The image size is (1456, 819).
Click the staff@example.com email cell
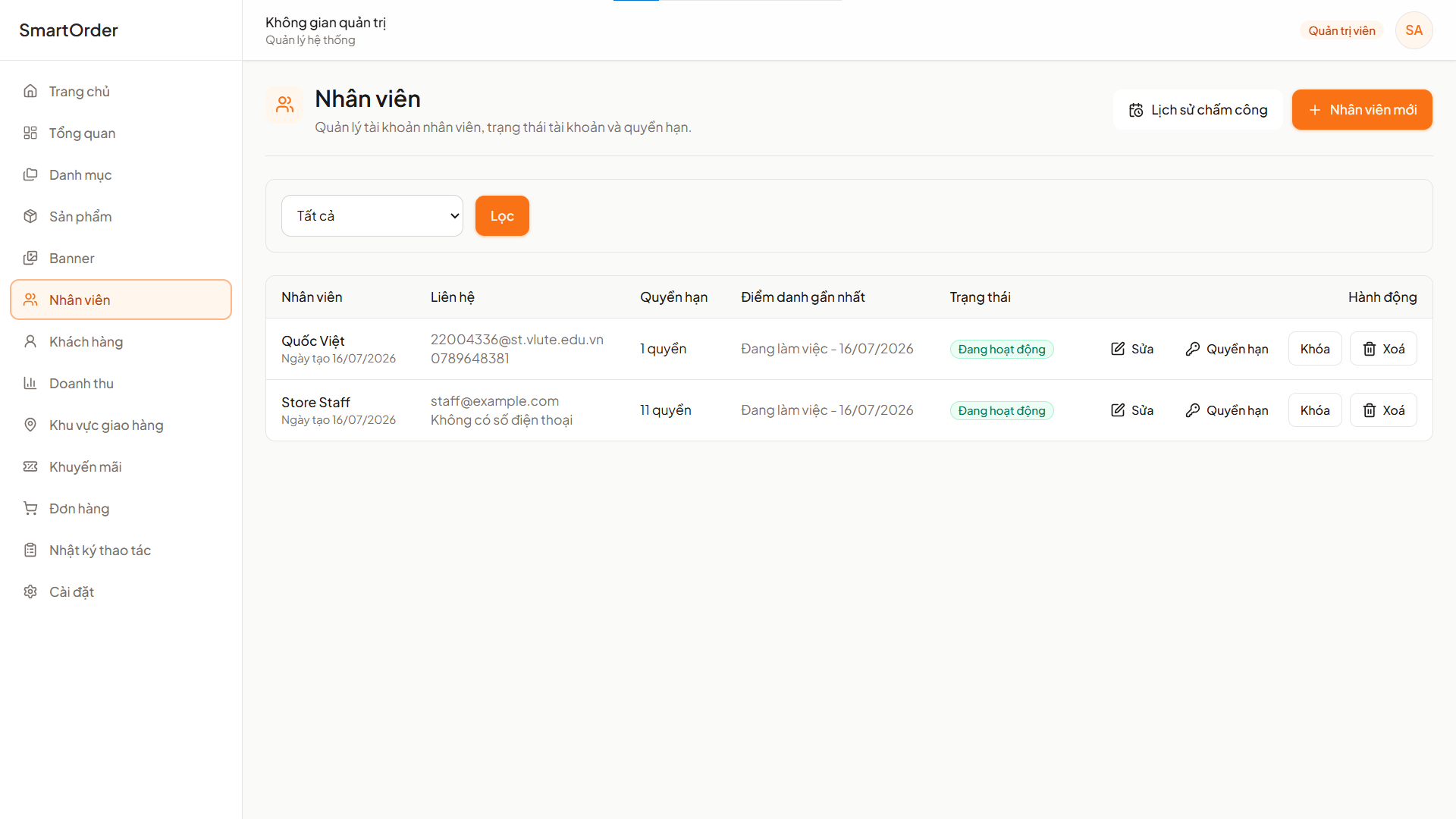click(494, 401)
